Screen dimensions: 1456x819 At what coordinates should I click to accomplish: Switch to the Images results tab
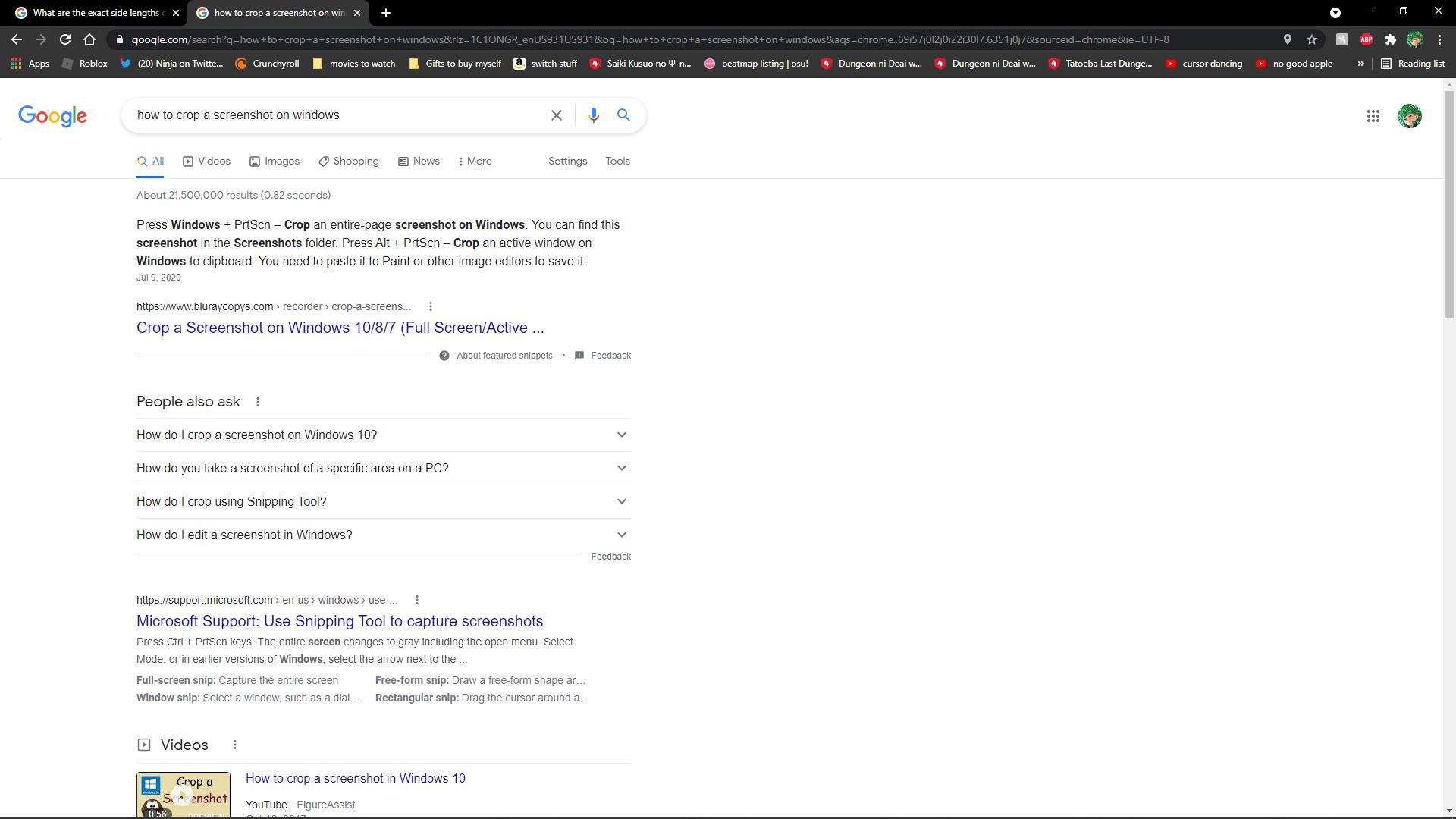(x=275, y=161)
